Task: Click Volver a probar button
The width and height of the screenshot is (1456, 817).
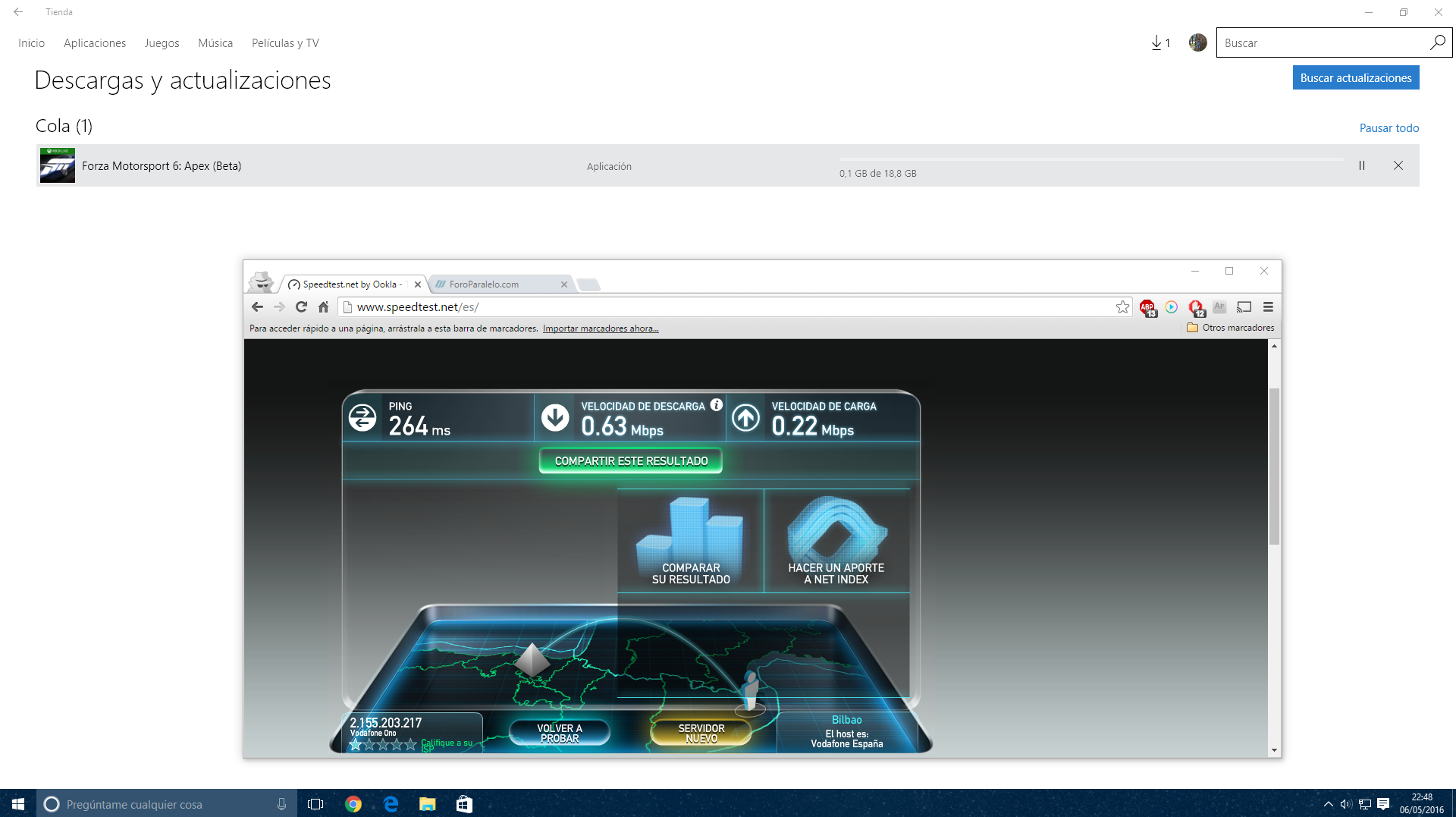Action: click(x=560, y=733)
